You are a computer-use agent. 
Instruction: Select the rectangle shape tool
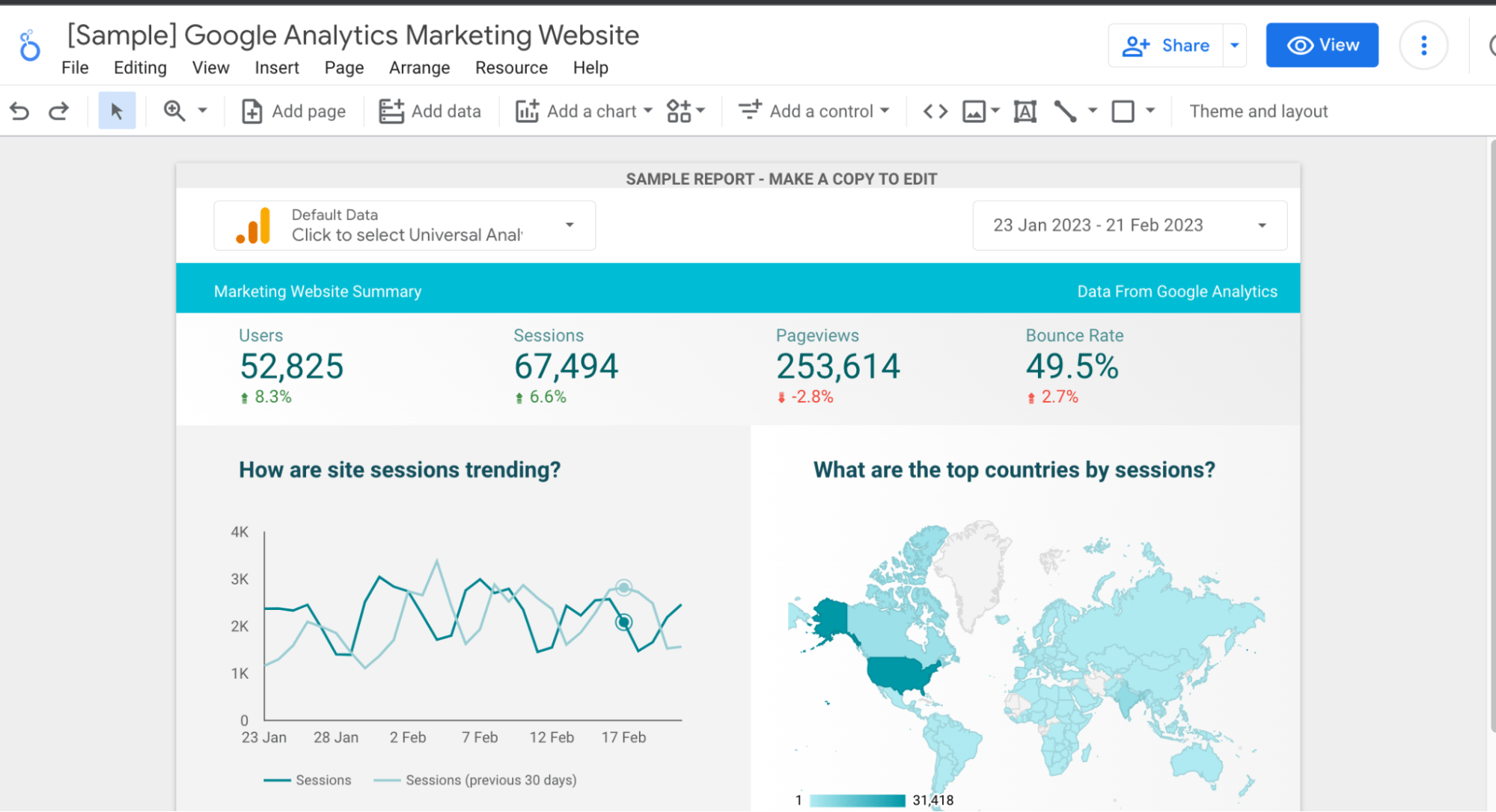[x=1123, y=112]
